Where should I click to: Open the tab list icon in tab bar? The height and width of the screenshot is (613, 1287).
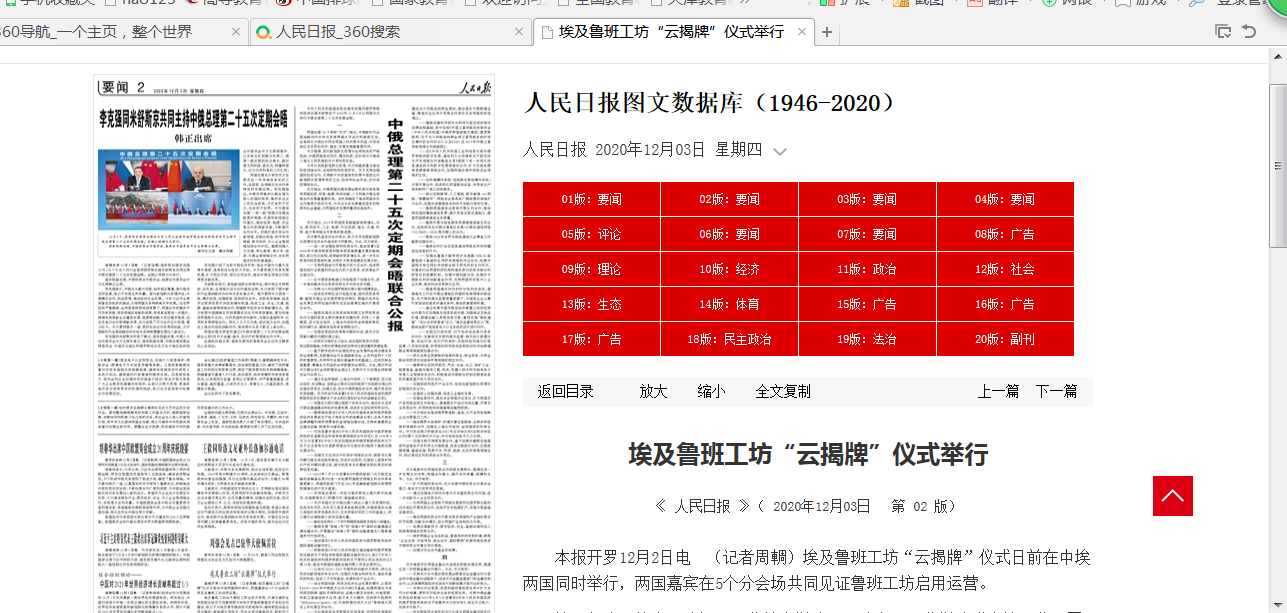pyautogui.click(x=1222, y=32)
